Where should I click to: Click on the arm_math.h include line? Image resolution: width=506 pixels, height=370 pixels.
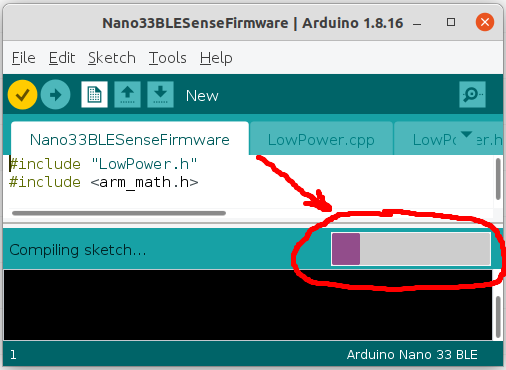104,182
